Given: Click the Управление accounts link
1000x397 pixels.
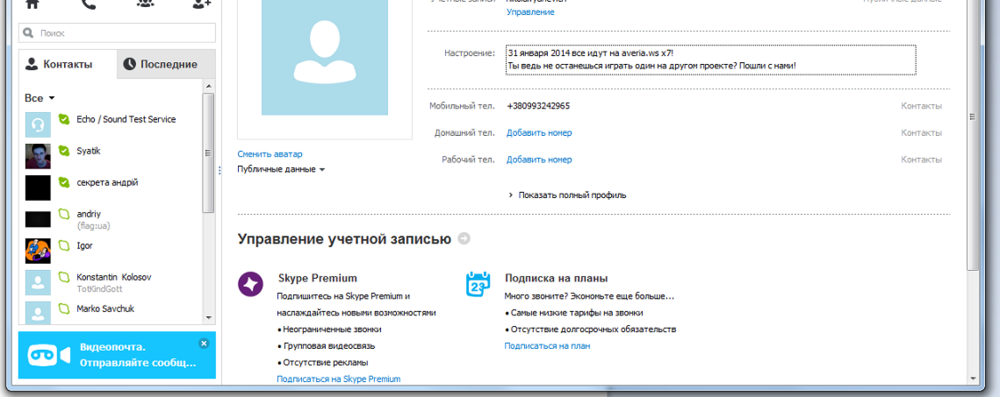Looking at the screenshot, I should pos(531,12).
